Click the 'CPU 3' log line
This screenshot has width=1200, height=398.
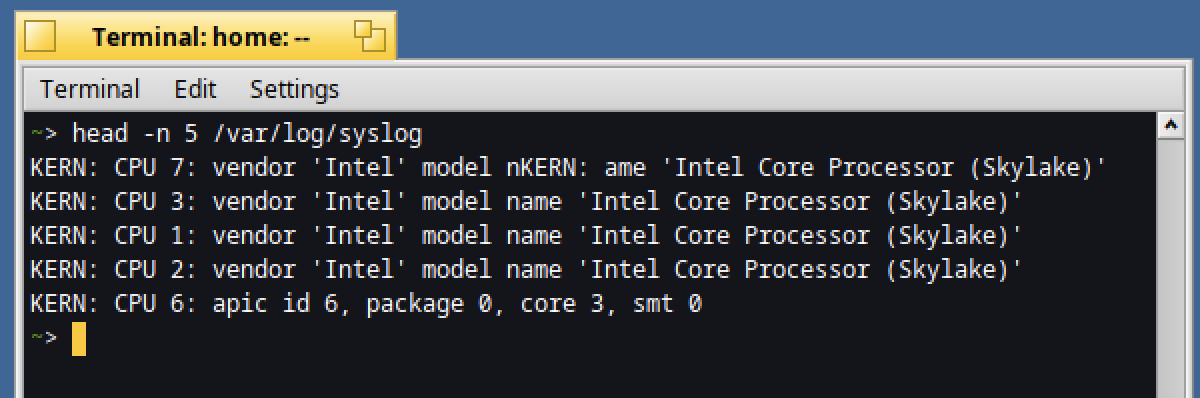click(x=527, y=202)
